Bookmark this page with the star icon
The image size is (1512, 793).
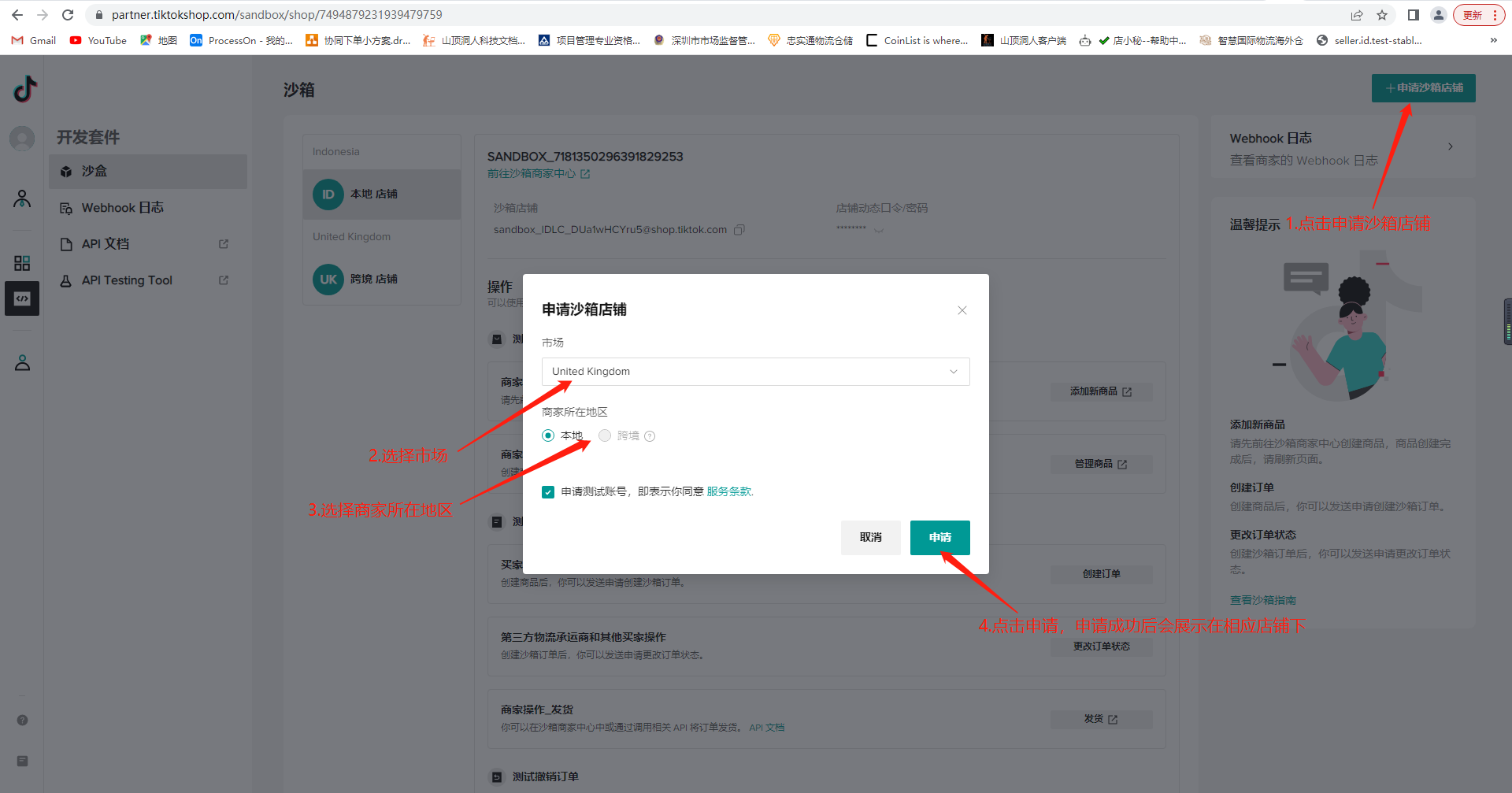(1382, 15)
